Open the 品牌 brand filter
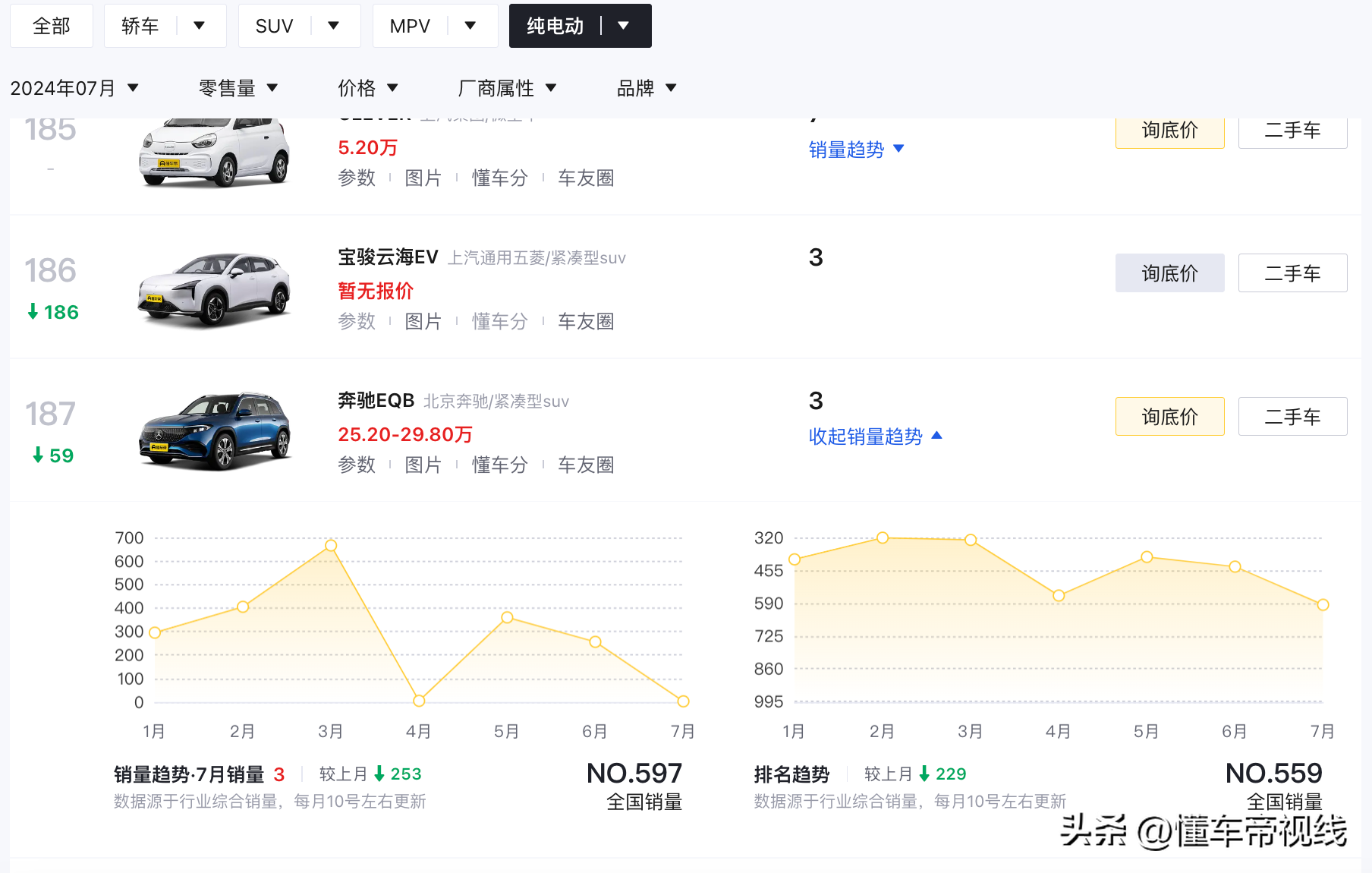 pos(644,87)
